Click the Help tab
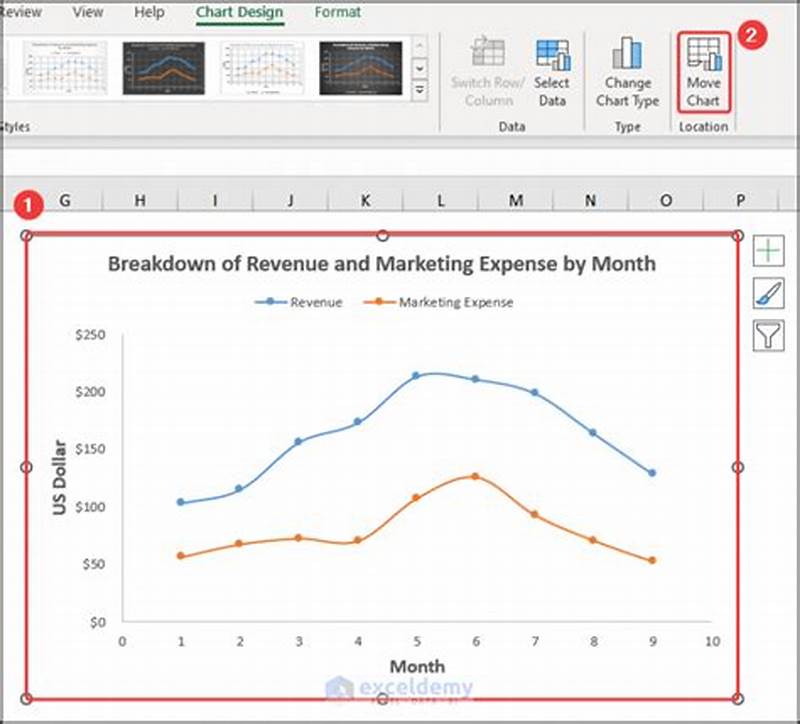 (x=148, y=13)
